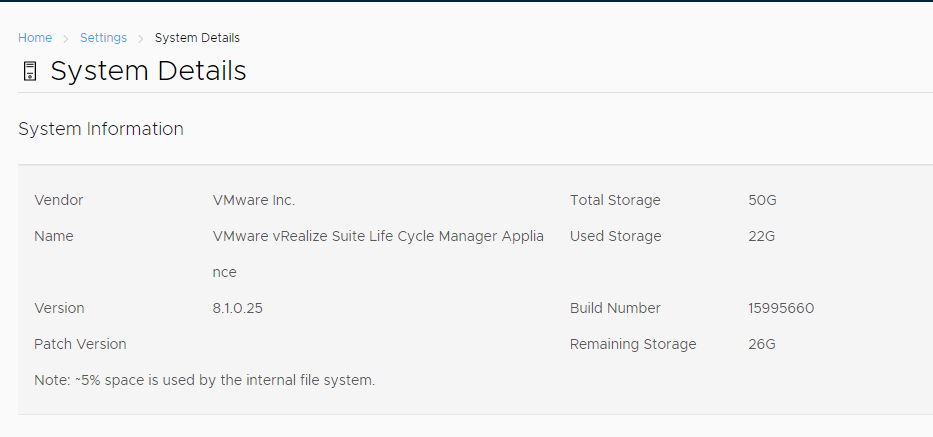
Task: Select the appliance Name value text
Action: [378, 254]
